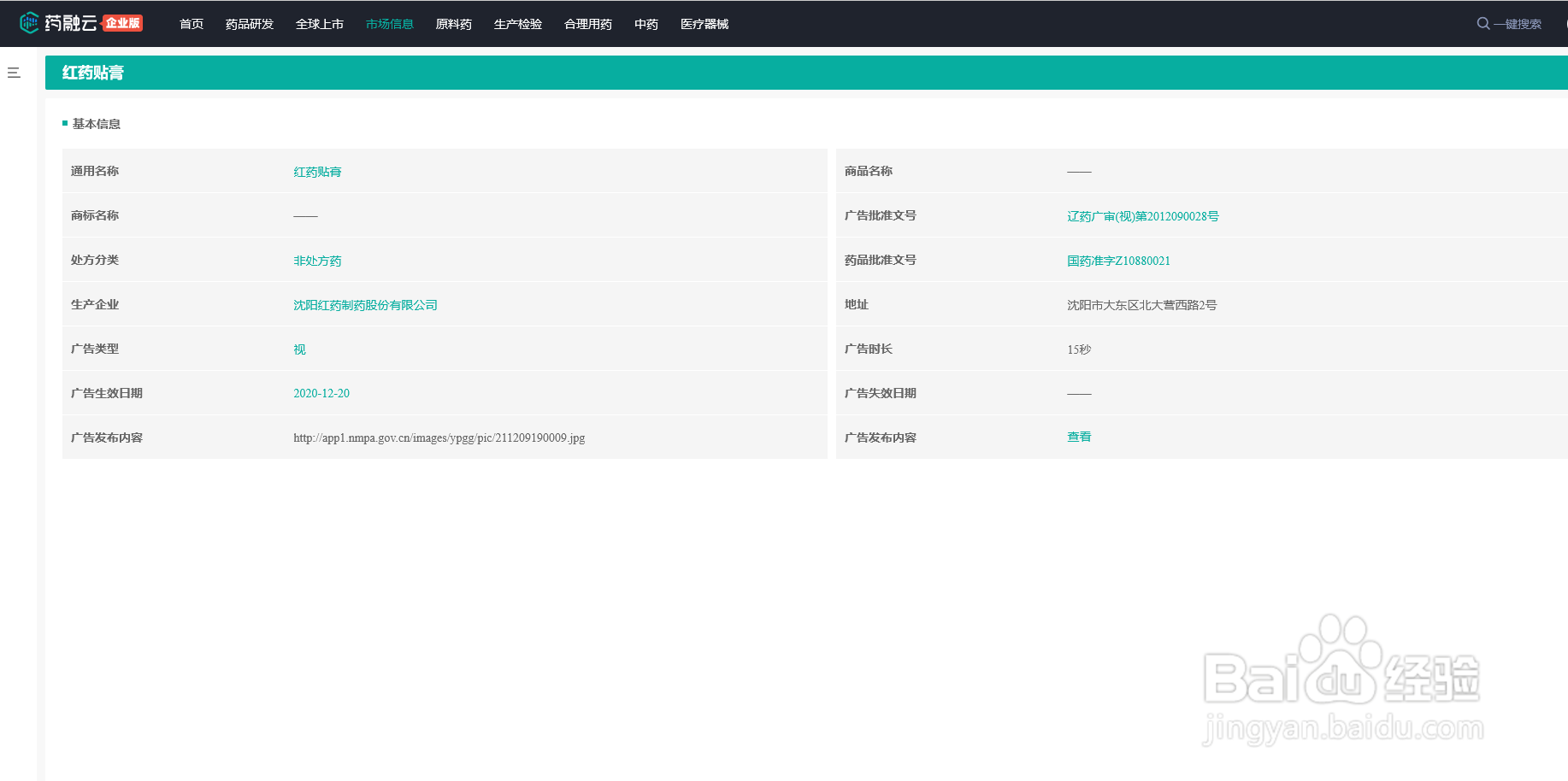Click the 商品名称 field label

(x=869, y=171)
